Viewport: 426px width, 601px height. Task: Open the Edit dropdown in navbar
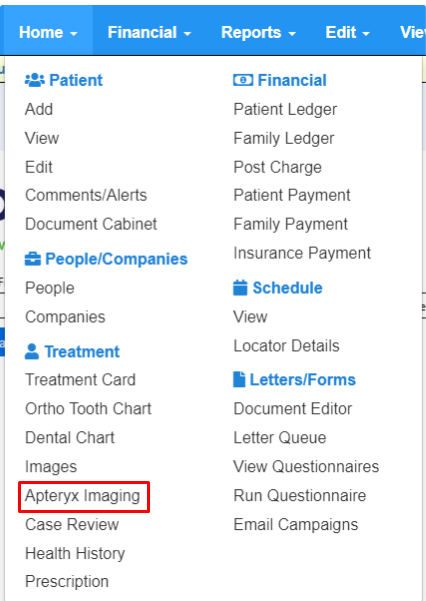(347, 32)
